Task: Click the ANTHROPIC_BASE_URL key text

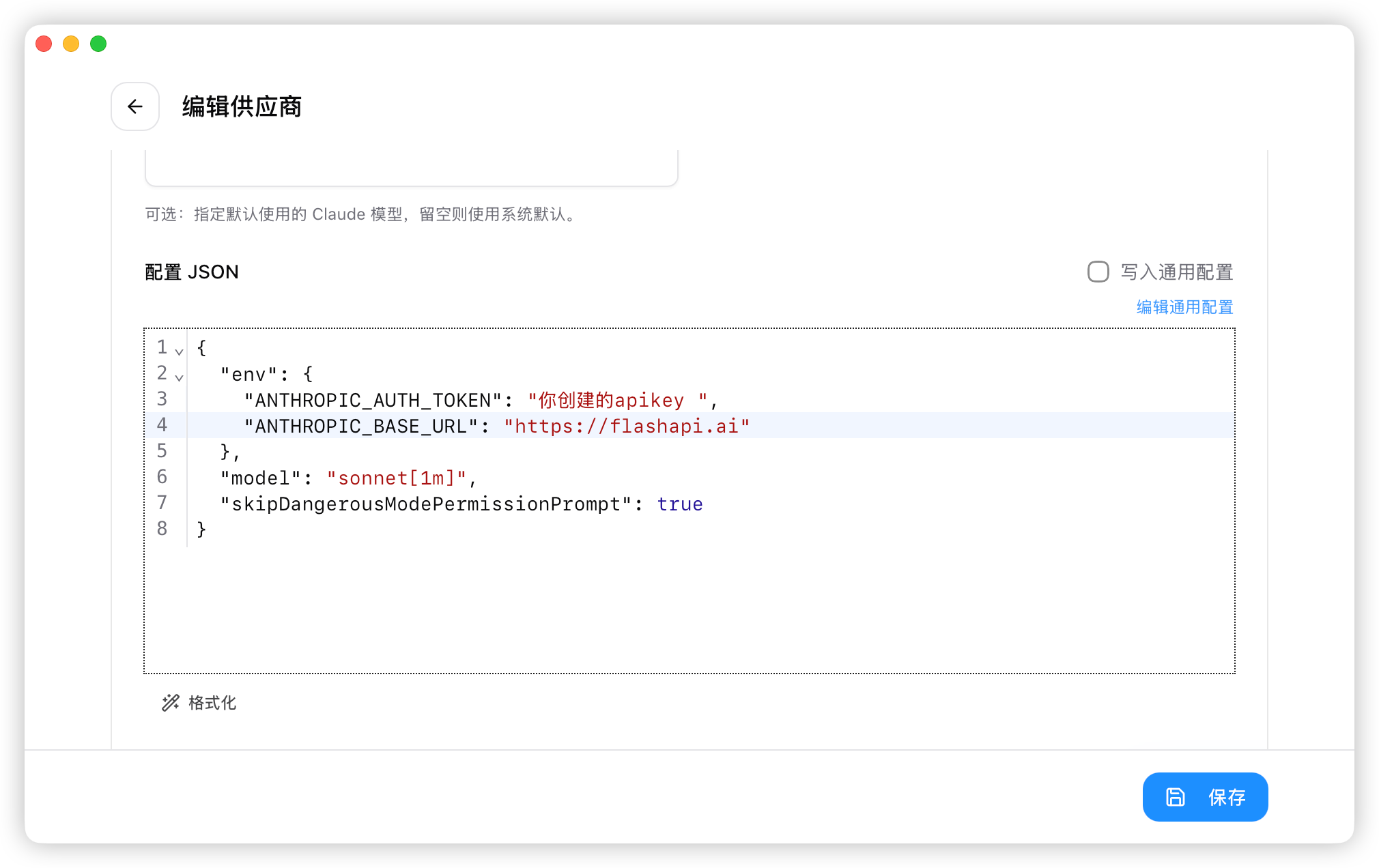Action: click(x=361, y=426)
